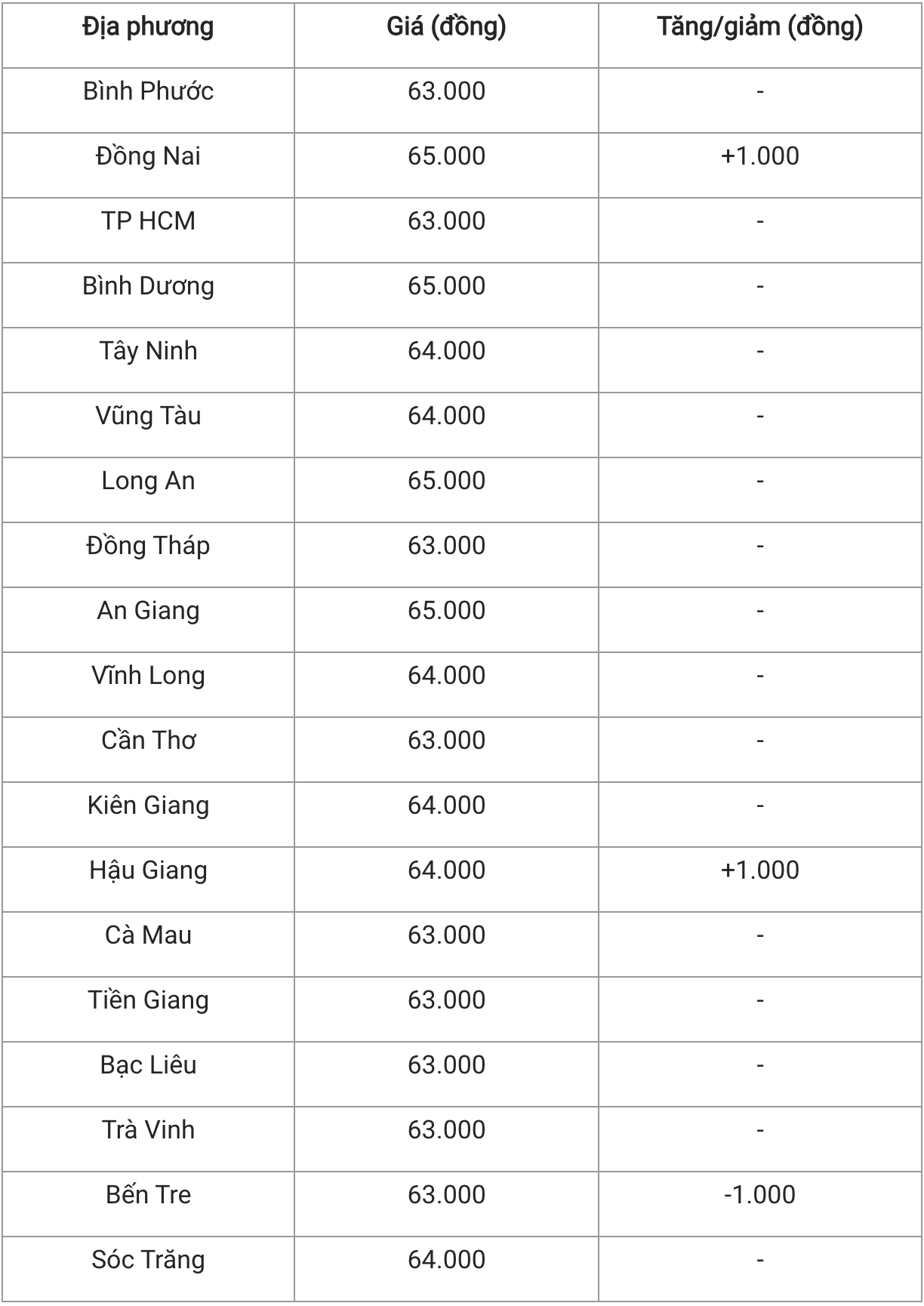924x1306 pixels.
Task: Select the Cần Thơ cell
Action: pyautogui.click(x=148, y=741)
